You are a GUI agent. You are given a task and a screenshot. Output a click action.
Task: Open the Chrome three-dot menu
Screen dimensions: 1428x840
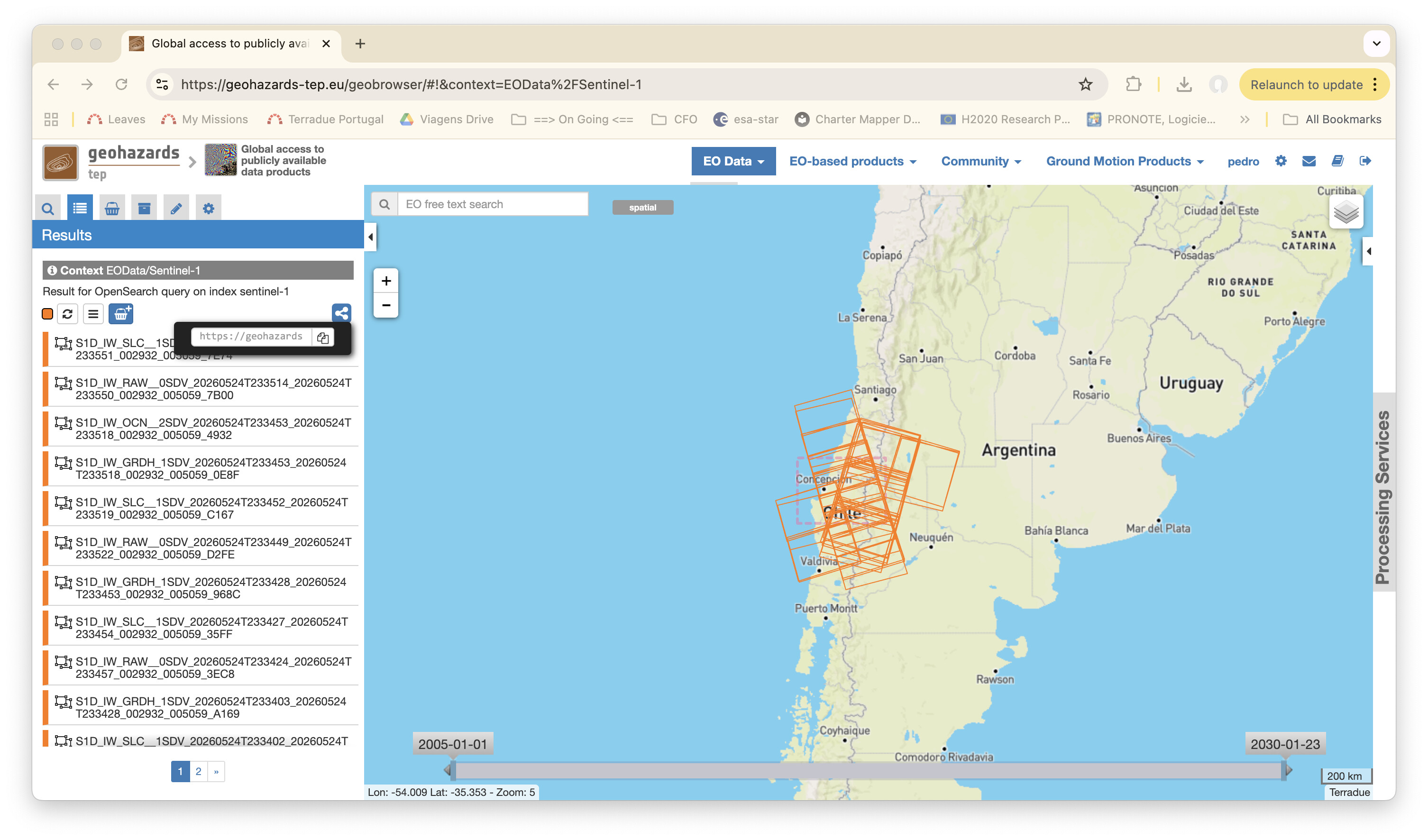(1375, 84)
